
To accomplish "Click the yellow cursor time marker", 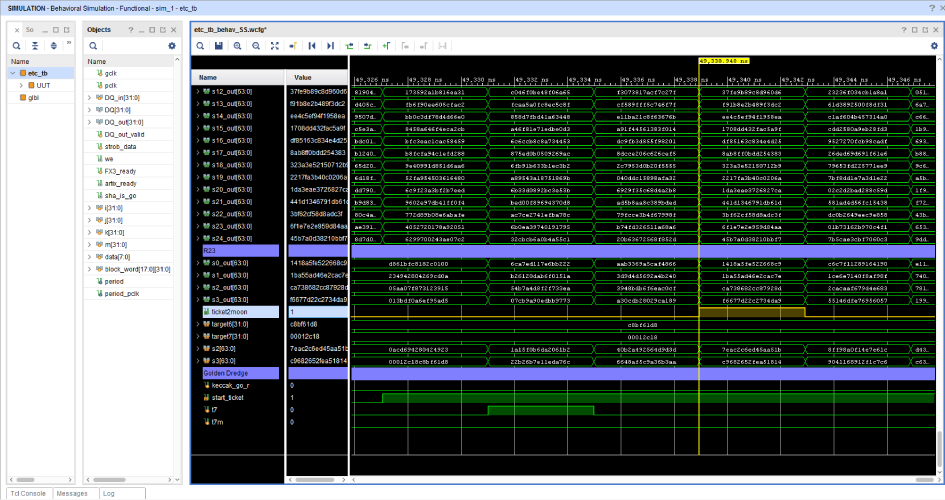I will tap(724, 61).
